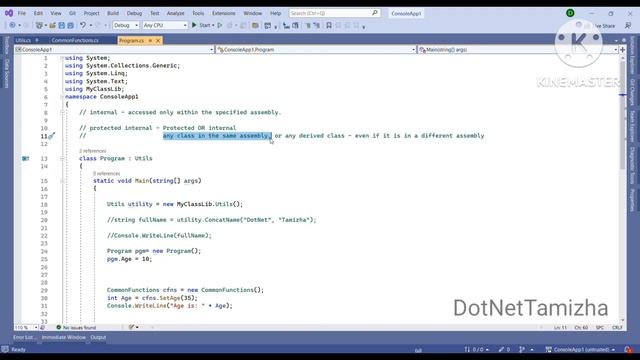Click the search magnifier icon

[375, 13]
